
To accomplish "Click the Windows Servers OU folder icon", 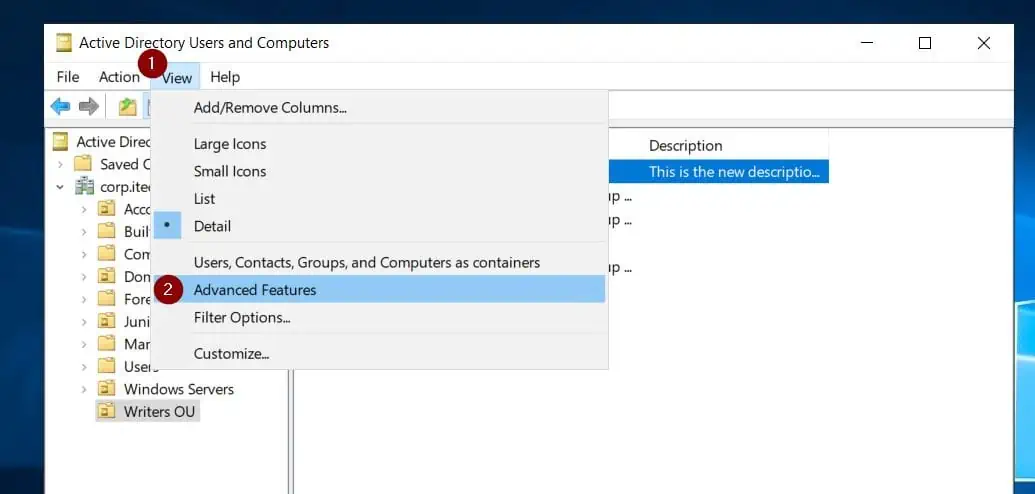I will tap(106, 389).
